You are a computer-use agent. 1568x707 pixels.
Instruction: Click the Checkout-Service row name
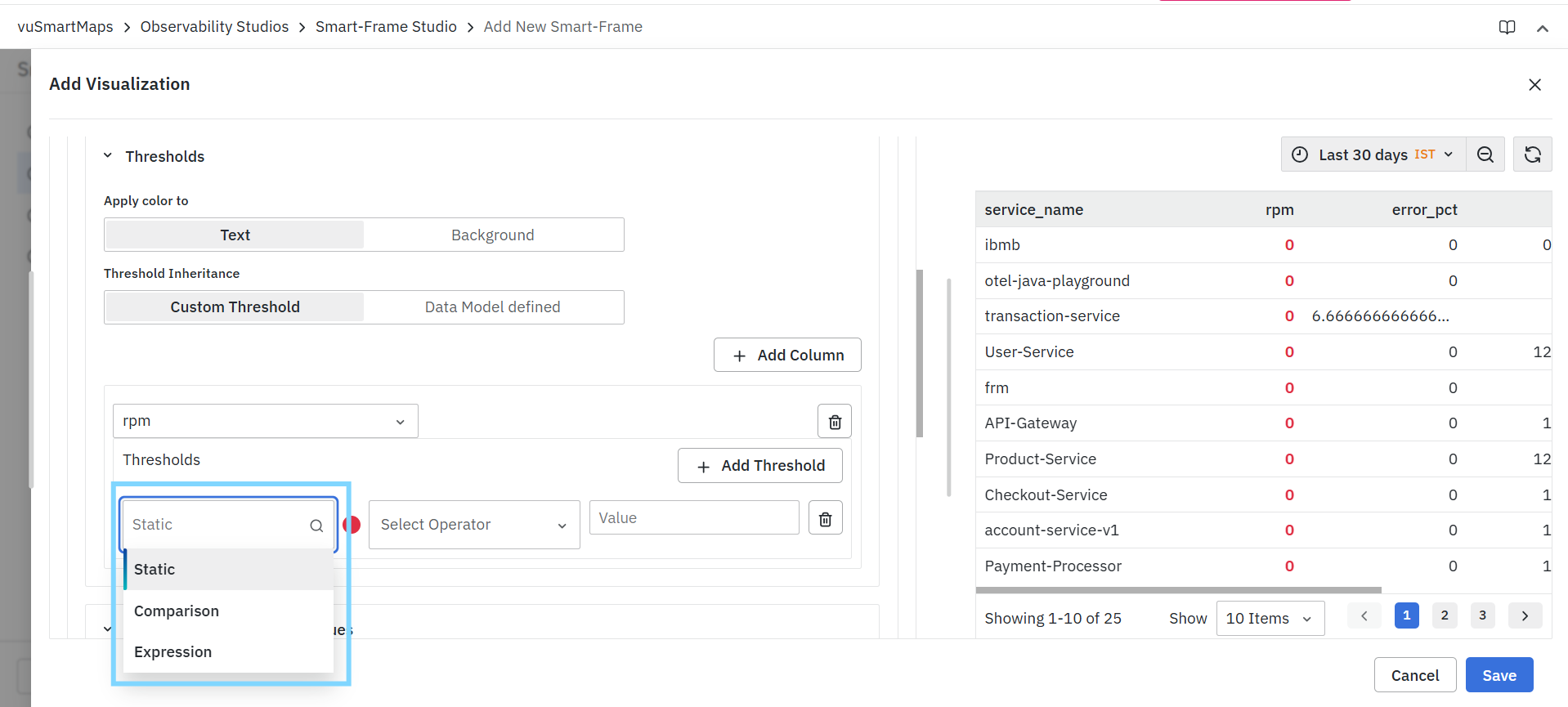click(x=1046, y=495)
